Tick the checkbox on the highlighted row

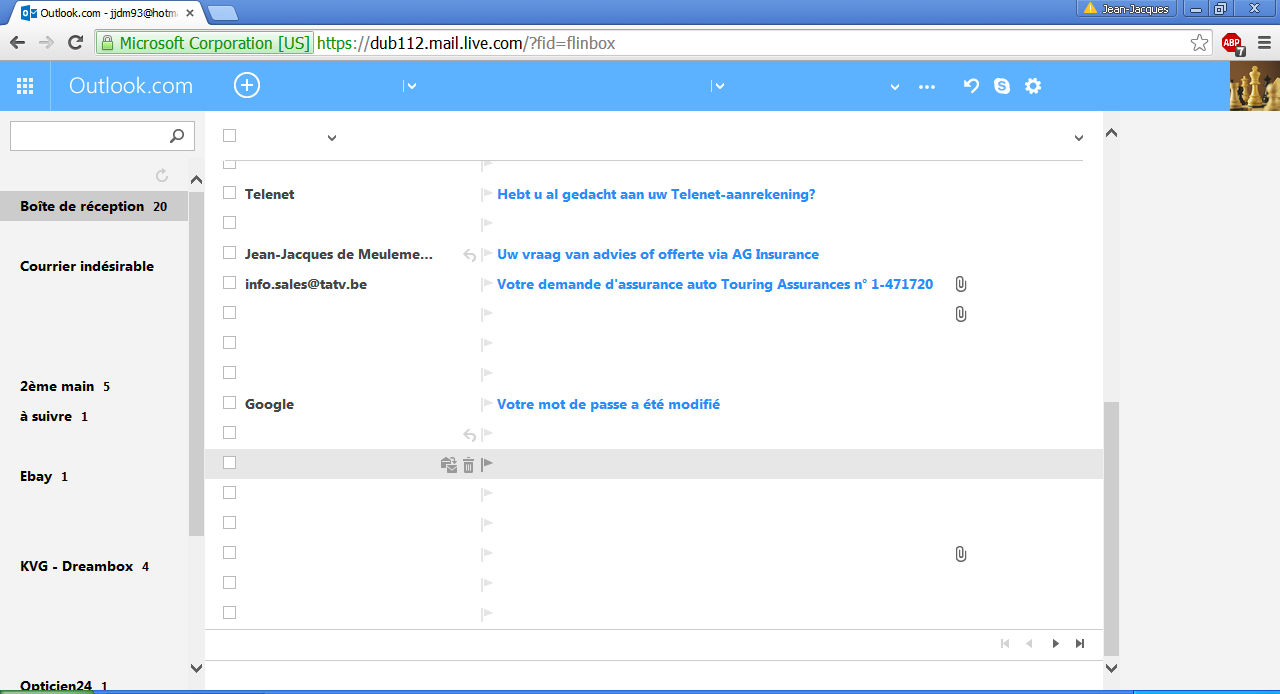point(229,463)
